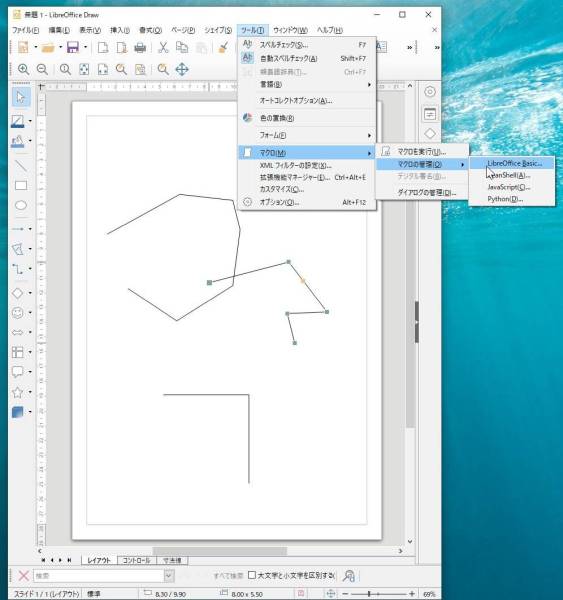Open dropdown arrow next to Save icon
This screenshot has height=600, width=563.
click(85, 47)
